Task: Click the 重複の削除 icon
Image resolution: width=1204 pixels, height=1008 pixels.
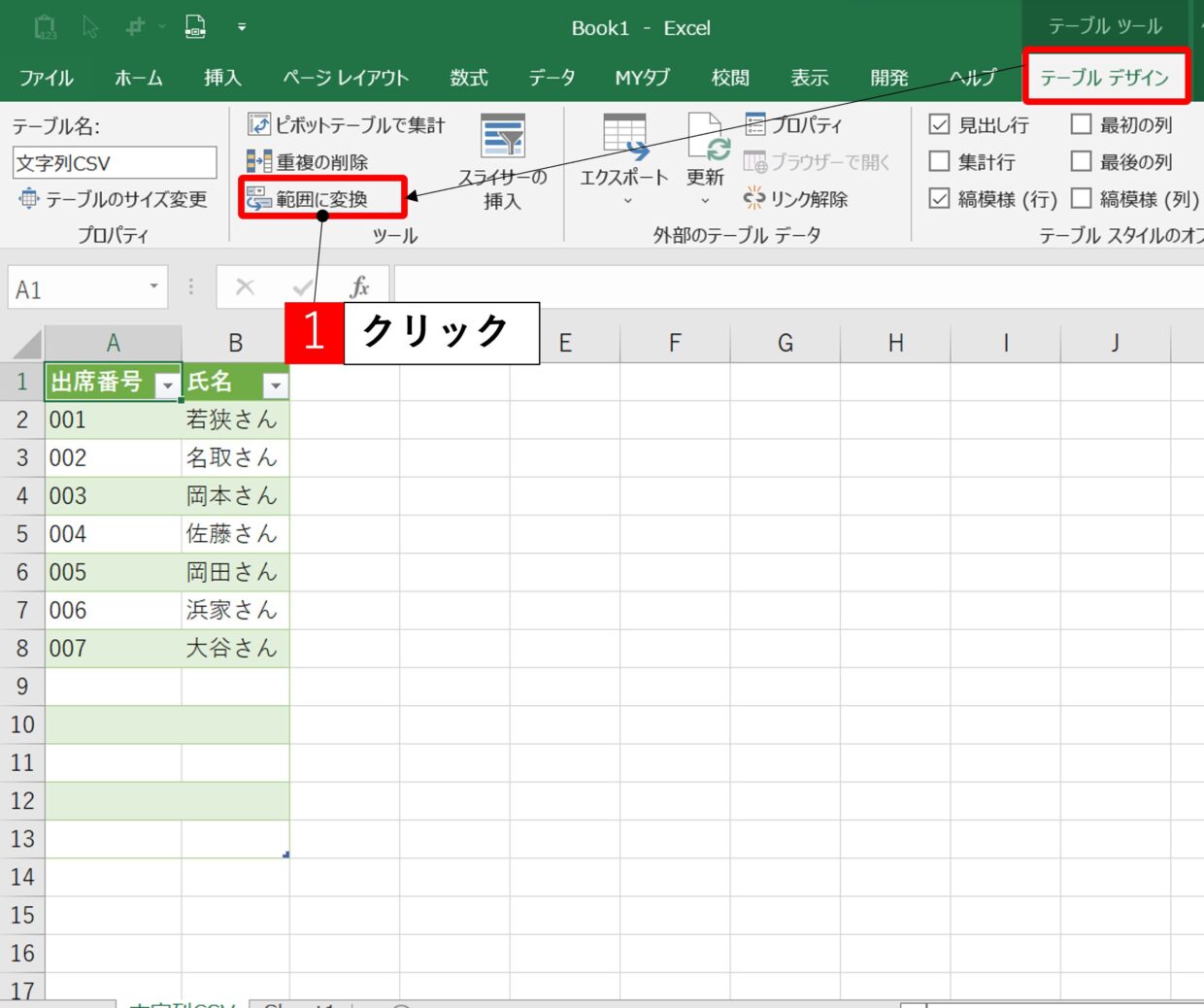Action: coord(259,161)
